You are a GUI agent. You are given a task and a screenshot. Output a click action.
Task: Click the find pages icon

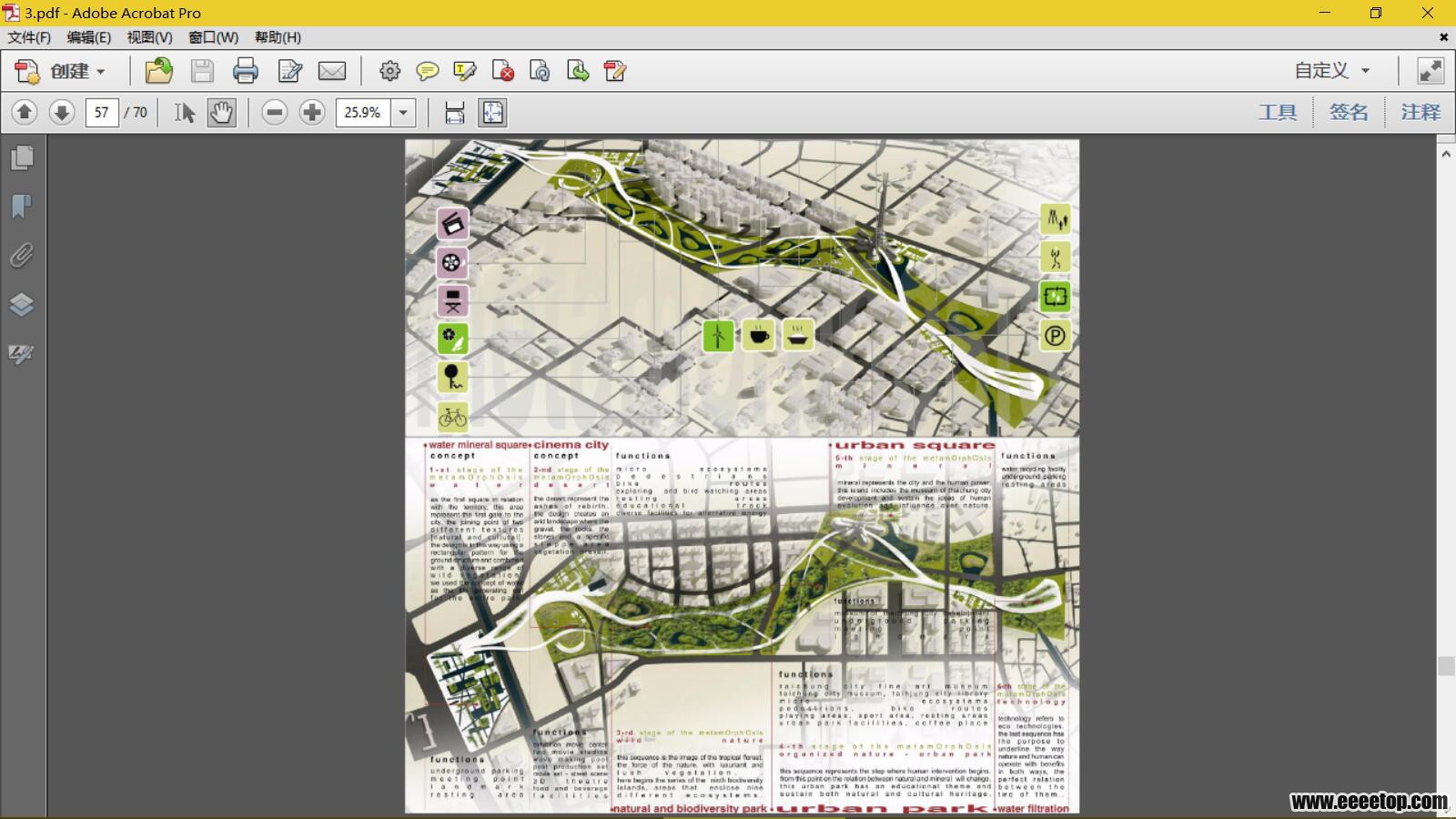[540, 71]
